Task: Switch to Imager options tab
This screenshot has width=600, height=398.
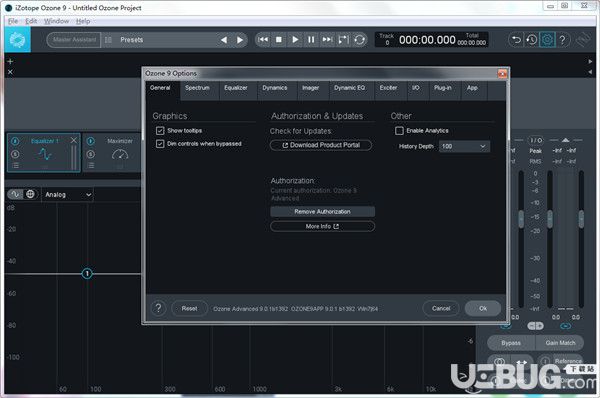Action: (311, 88)
